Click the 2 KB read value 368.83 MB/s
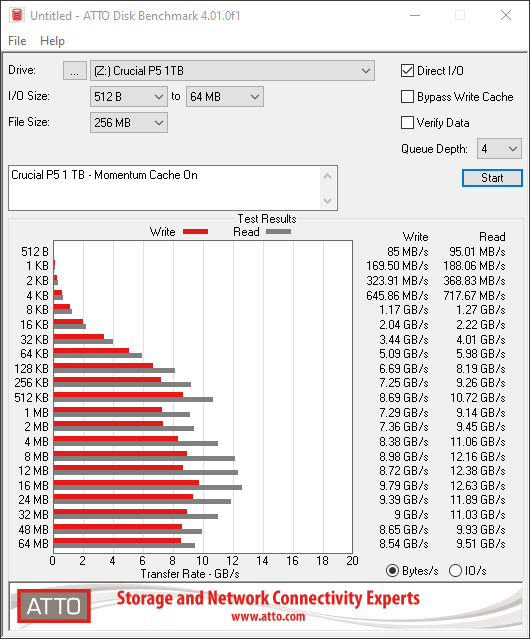Screen dimensions: 530x639 (x=474, y=281)
